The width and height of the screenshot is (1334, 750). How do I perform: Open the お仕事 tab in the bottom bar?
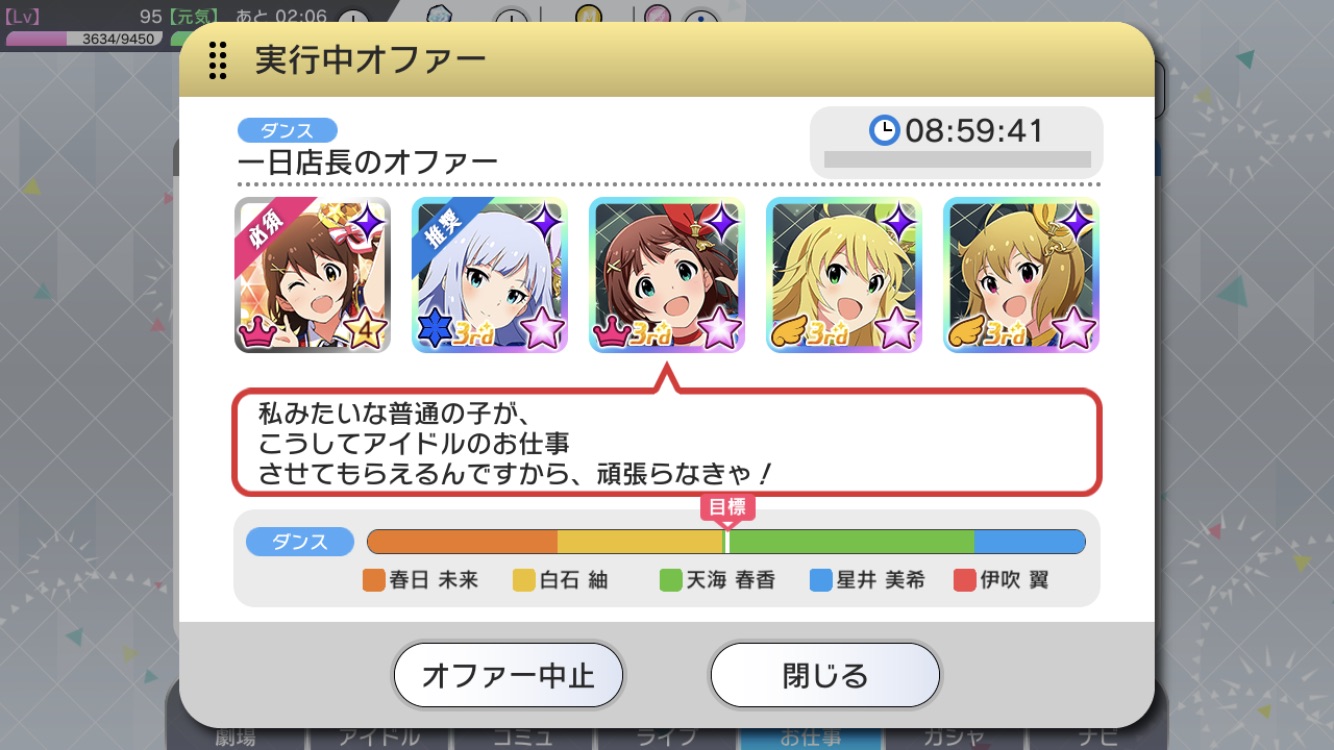811,737
